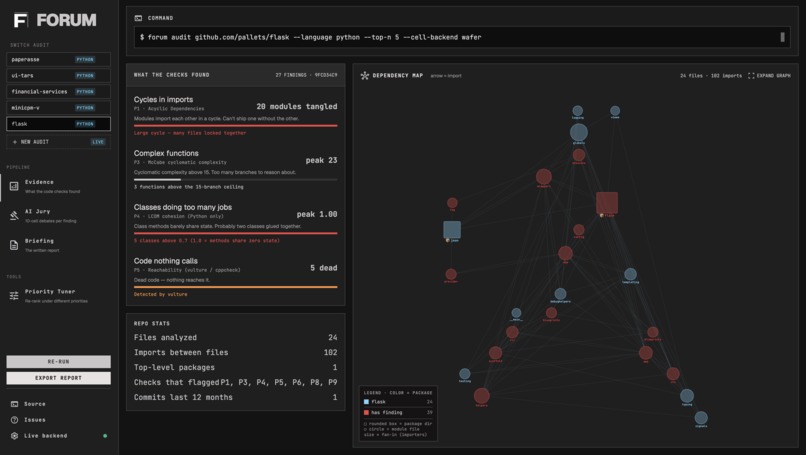This screenshot has height=455, width=806.
Task: Open the Briefing document icon
Action: point(14,245)
